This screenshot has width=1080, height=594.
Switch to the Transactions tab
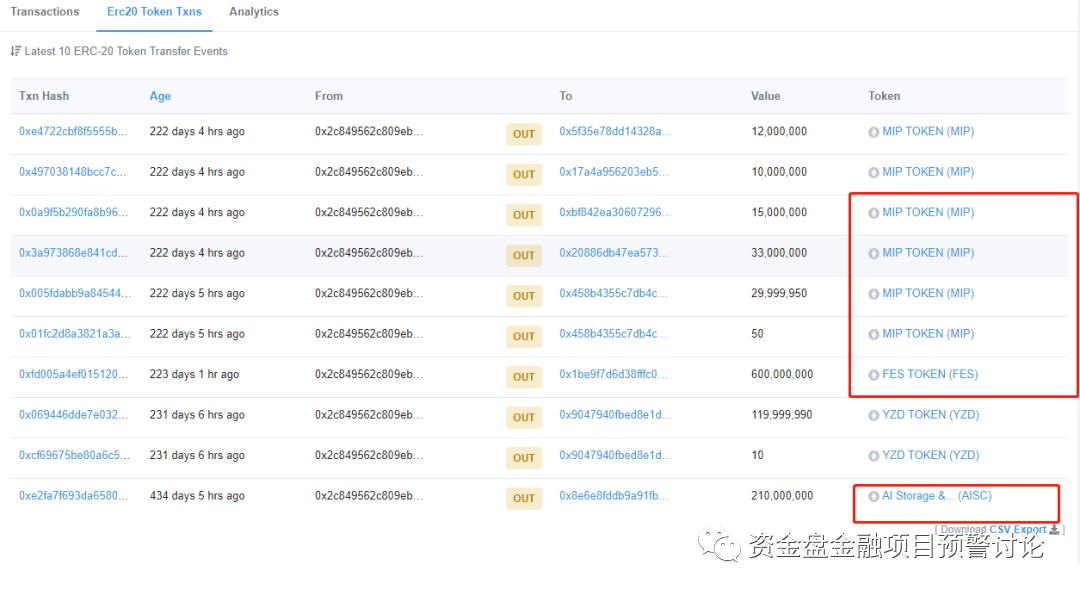[x=45, y=11]
